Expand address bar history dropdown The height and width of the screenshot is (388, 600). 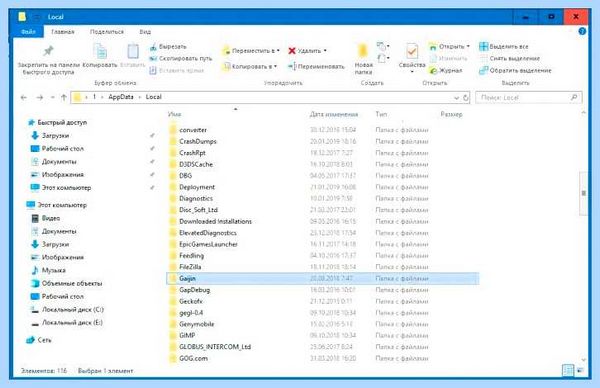point(456,98)
